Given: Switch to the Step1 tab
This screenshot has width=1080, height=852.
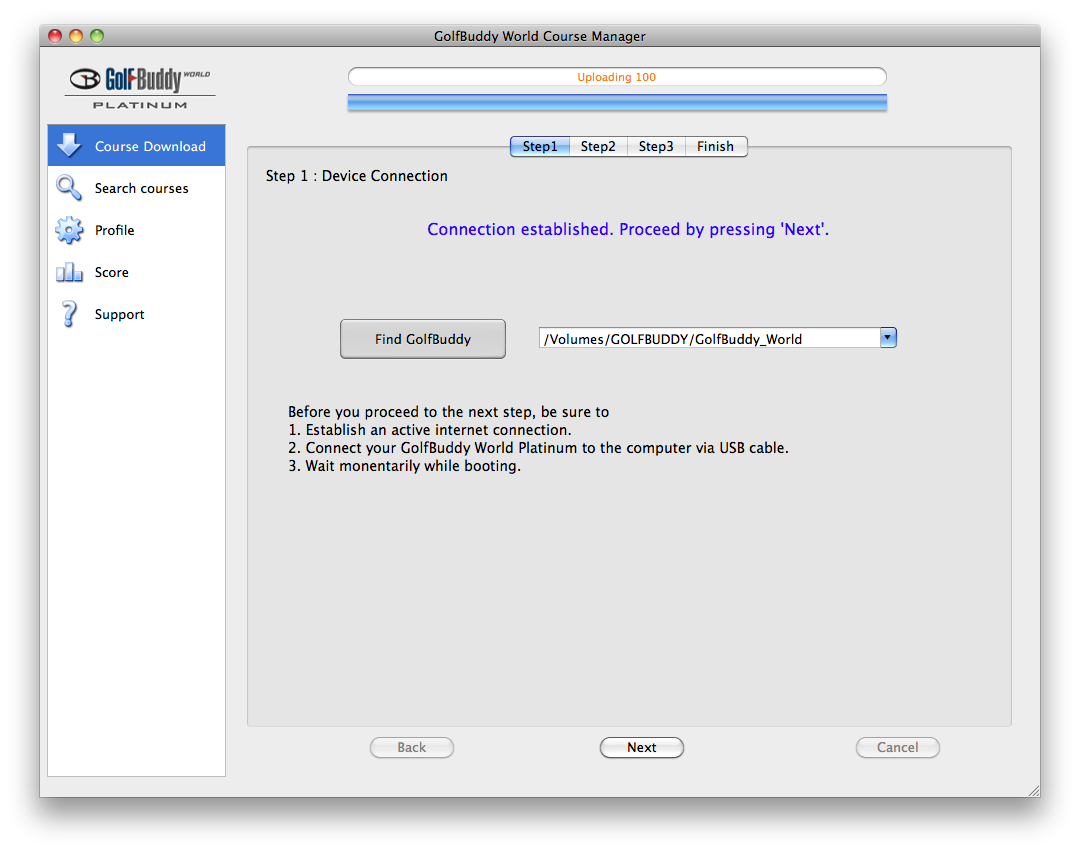Looking at the screenshot, I should click(540, 146).
